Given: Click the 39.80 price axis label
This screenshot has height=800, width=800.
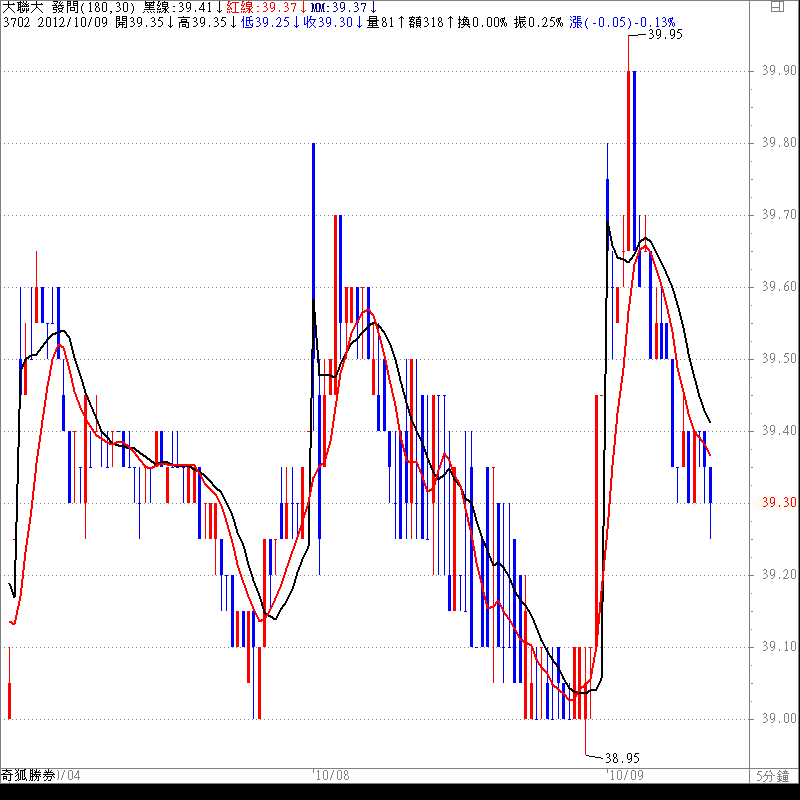Looking at the screenshot, I should coord(779,142).
